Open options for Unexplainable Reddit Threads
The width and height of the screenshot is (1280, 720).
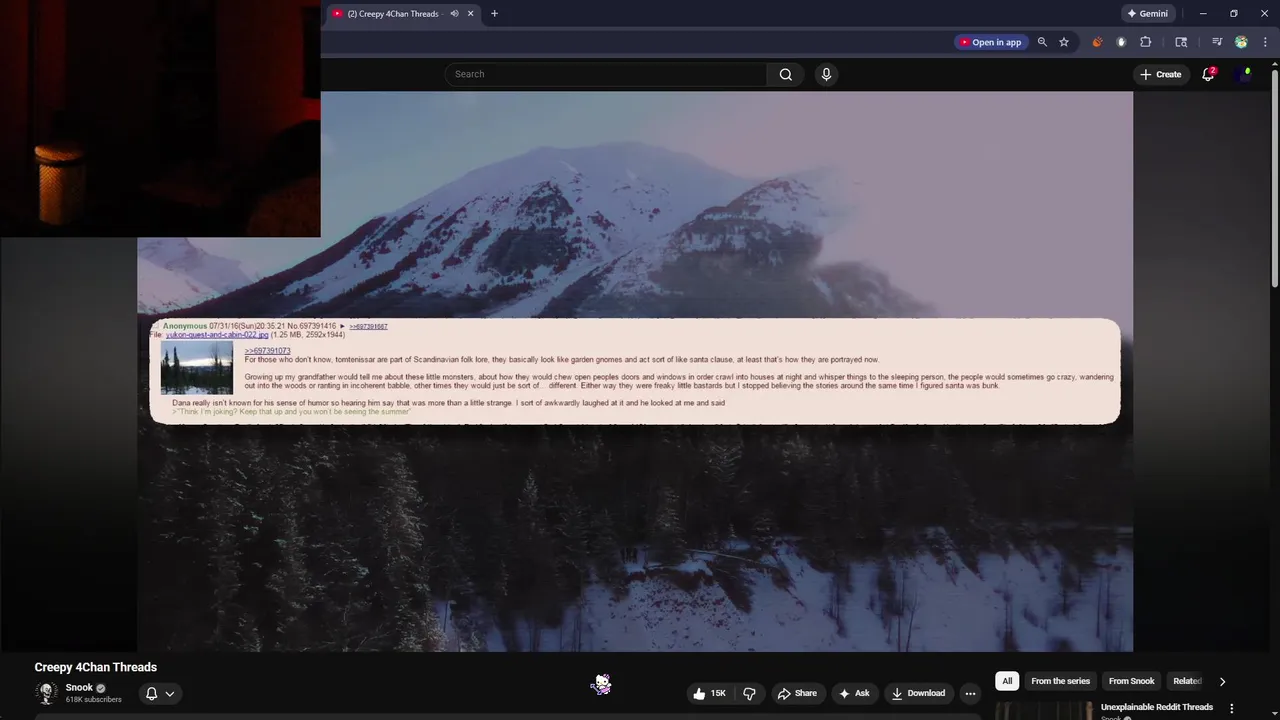point(1231,708)
